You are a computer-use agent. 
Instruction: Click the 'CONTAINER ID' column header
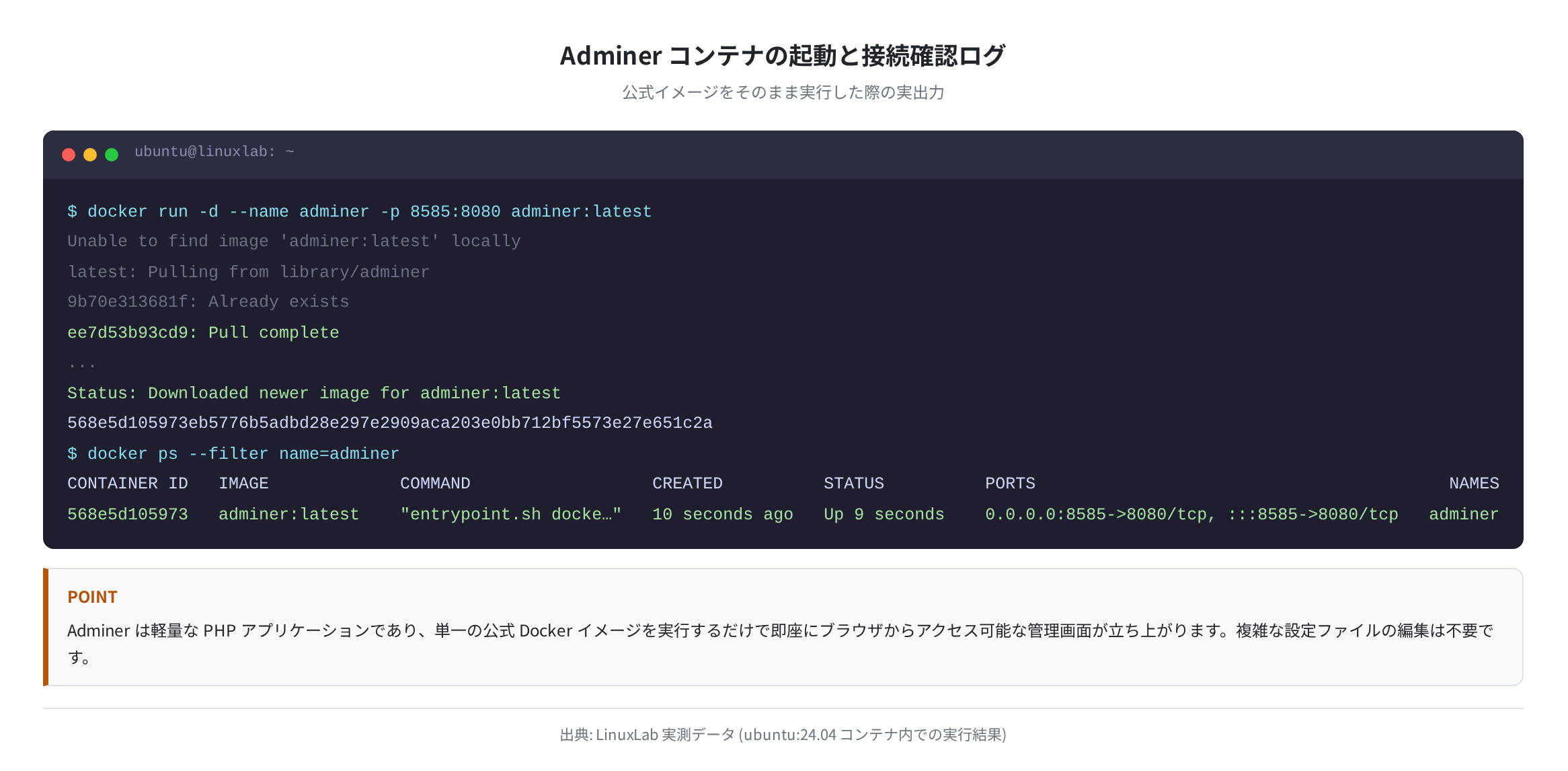[x=128, y=484]
